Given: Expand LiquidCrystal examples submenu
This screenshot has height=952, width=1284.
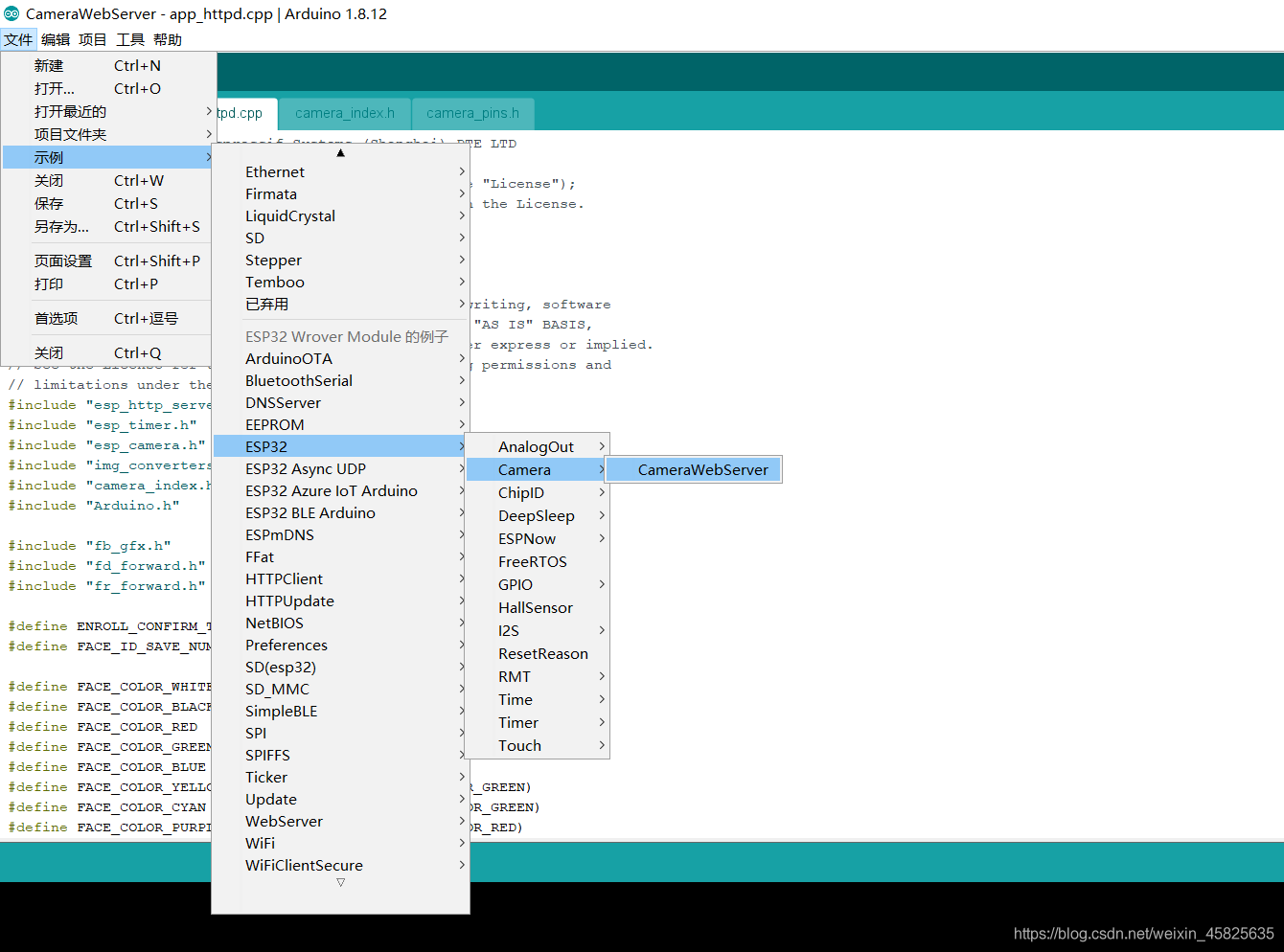Looking at the screenshot, I should coord(340,215).
